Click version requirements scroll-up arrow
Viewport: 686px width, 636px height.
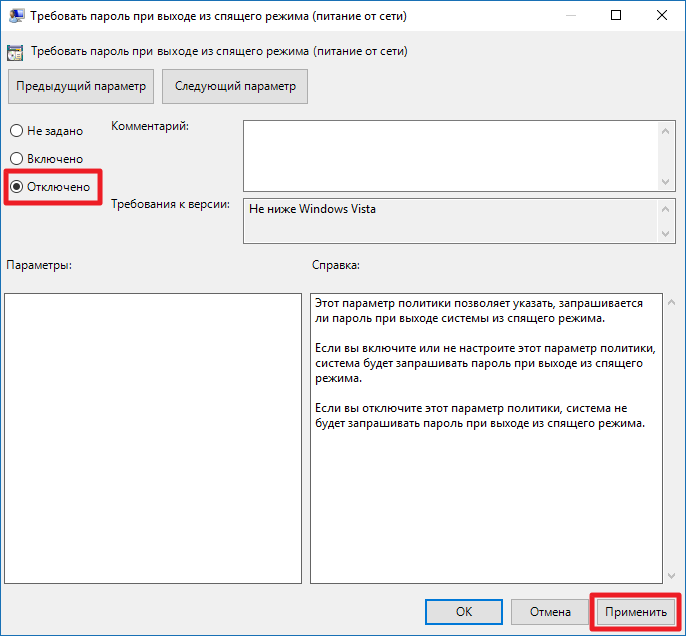tap(665, 209)
